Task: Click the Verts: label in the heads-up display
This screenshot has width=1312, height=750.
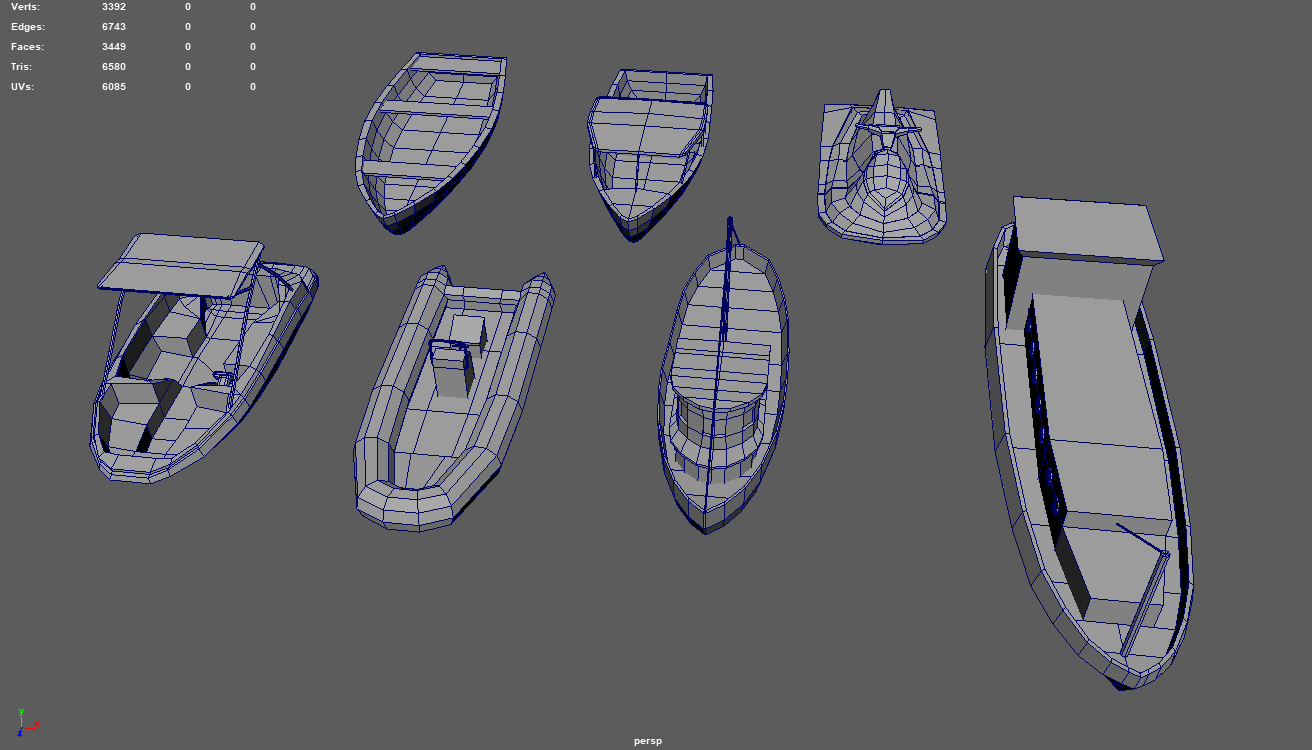Action: click(26, 7)
